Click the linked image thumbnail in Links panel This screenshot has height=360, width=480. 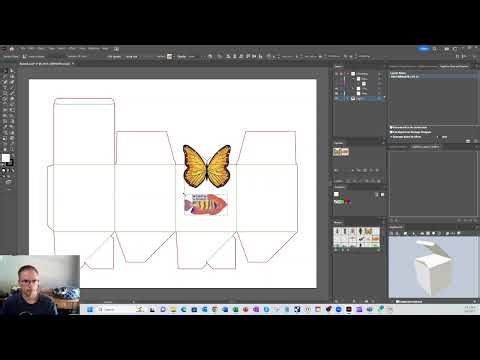coord(341,152)
